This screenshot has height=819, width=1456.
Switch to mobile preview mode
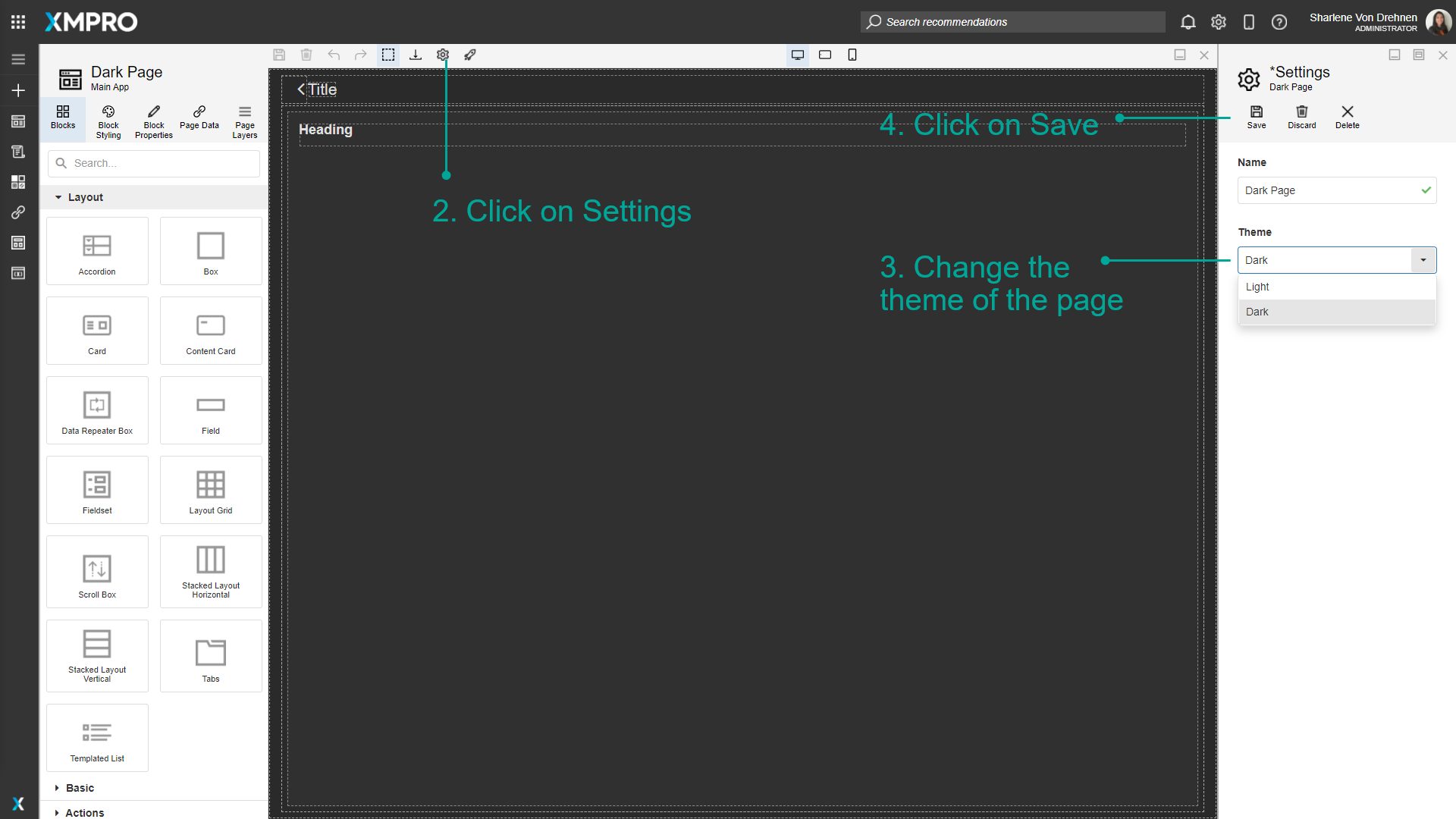[x=852, y=55]
